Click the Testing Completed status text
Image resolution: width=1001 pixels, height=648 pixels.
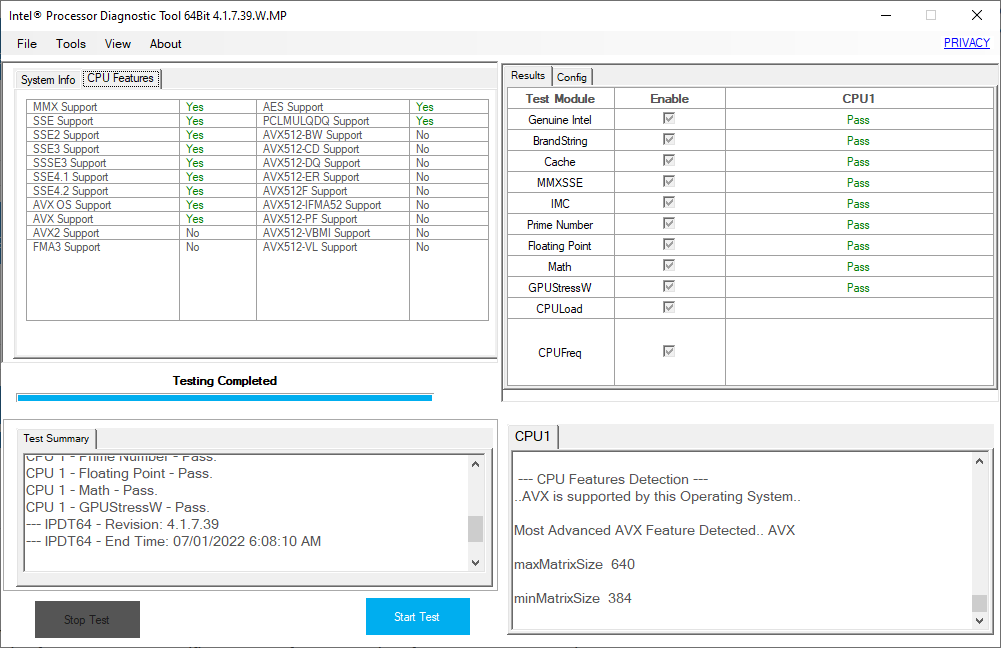[225, 381]
